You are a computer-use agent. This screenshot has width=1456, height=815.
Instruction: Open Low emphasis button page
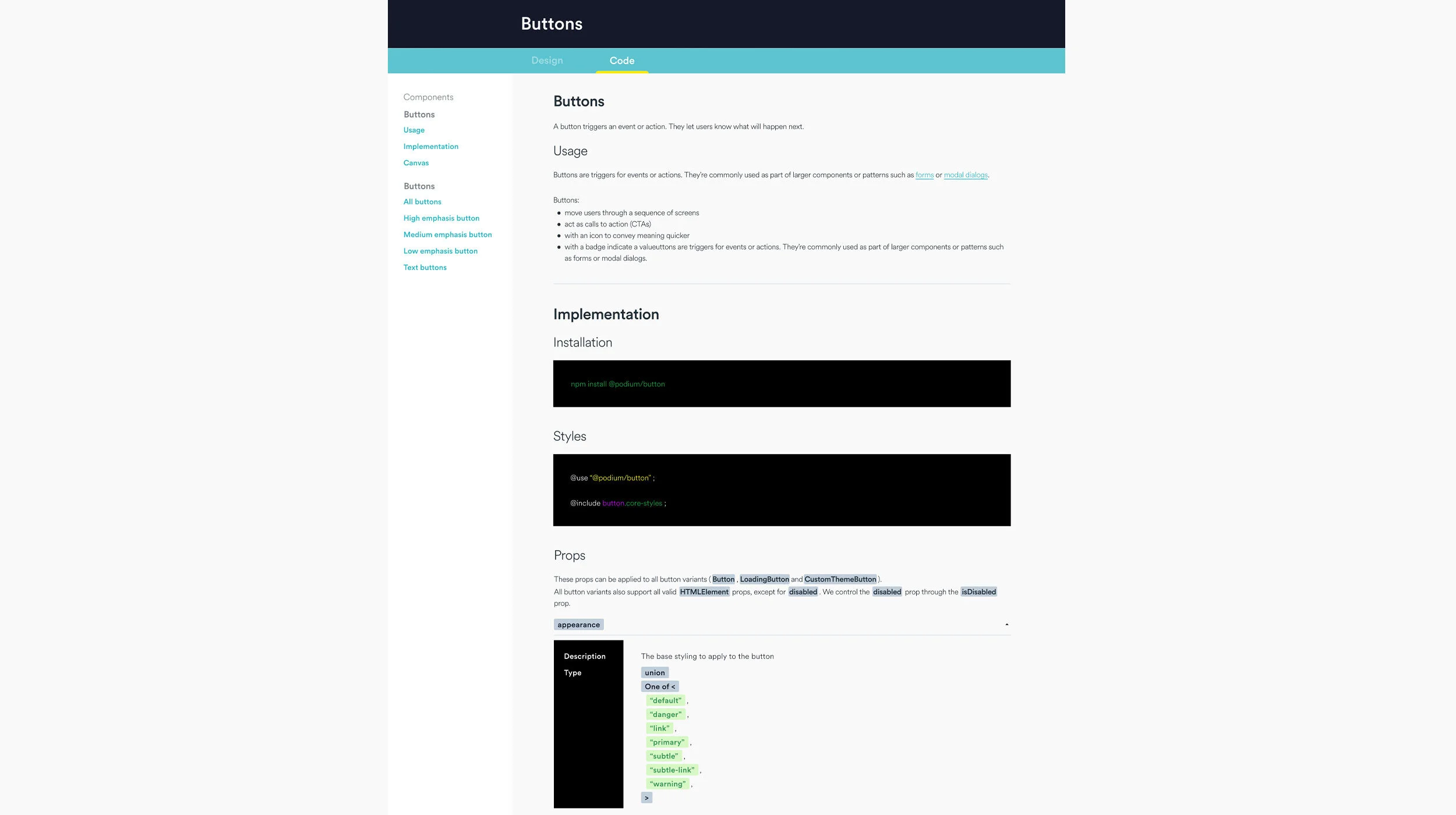(x=440, y=251)
